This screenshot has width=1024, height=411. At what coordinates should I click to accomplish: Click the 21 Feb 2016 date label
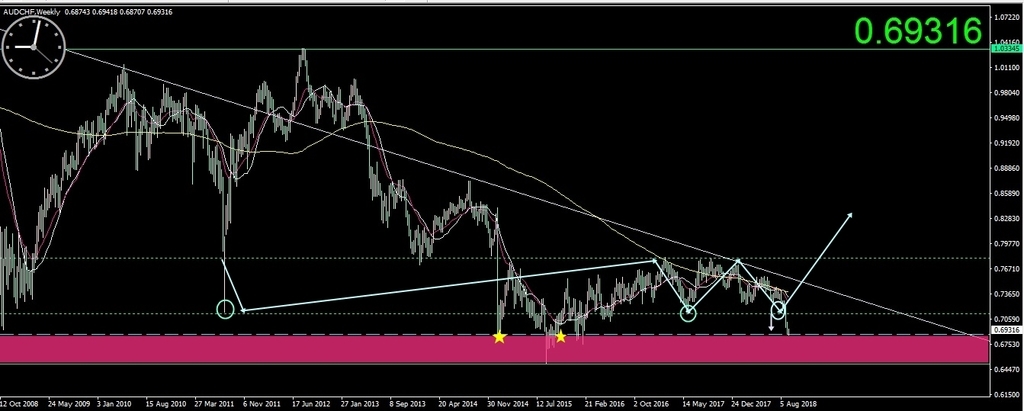[604, 404]
